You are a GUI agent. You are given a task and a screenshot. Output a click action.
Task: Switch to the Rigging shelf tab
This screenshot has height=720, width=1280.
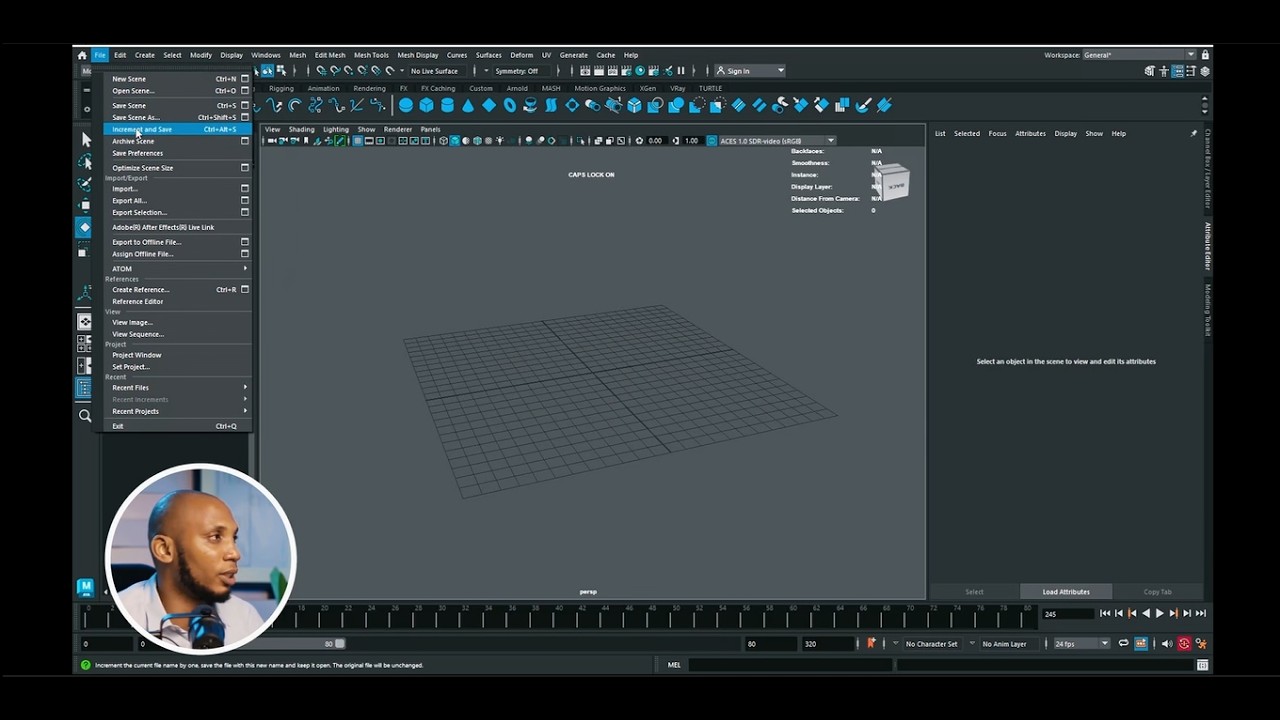pos(281,88)
